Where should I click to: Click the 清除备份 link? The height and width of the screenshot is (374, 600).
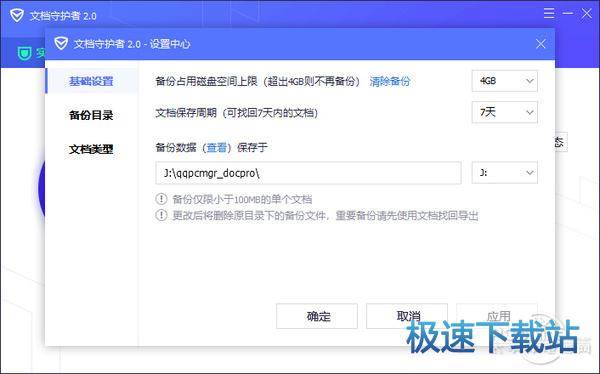(390, 81)
